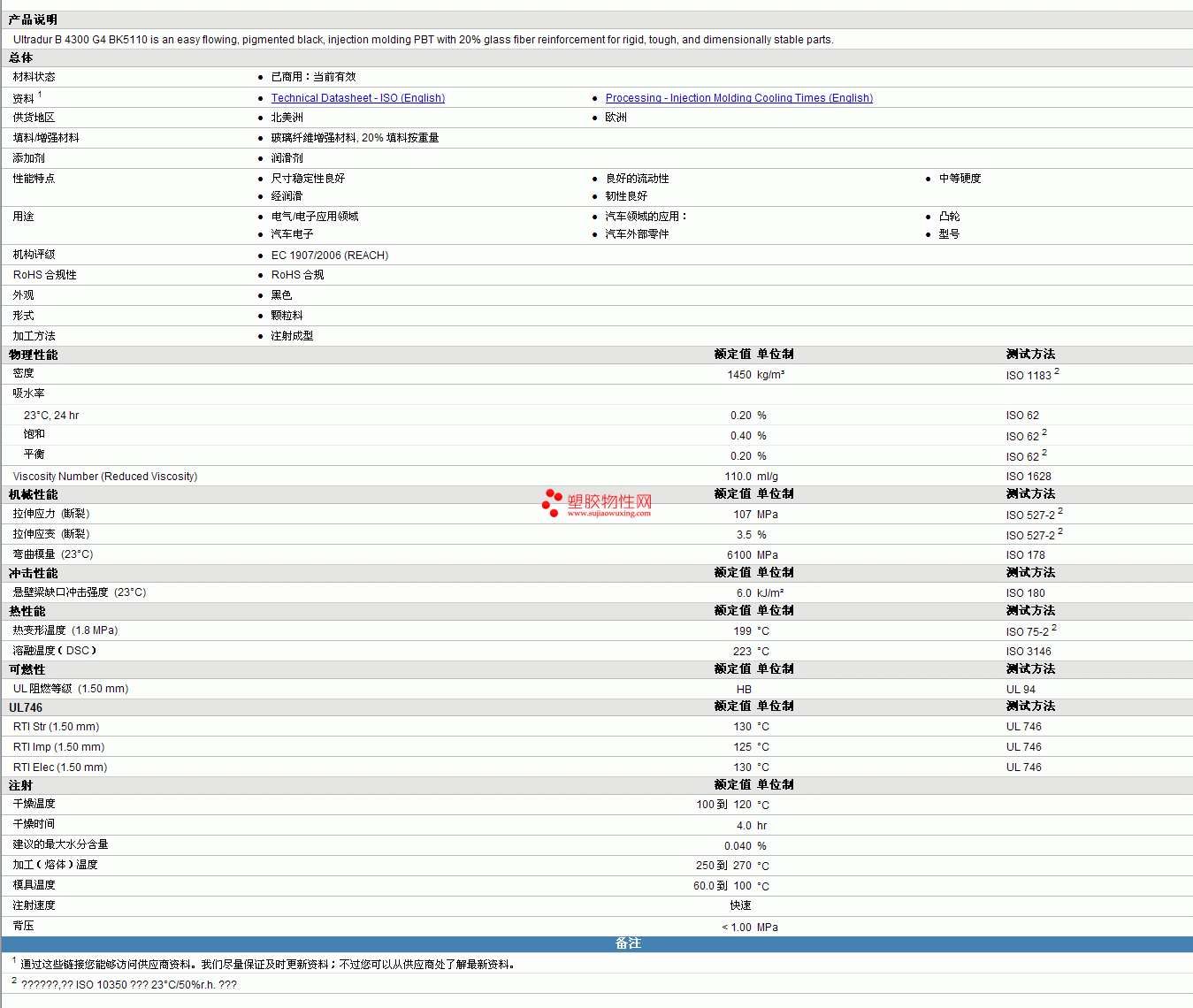Click the heat deflection value 199

pos(743,631)
